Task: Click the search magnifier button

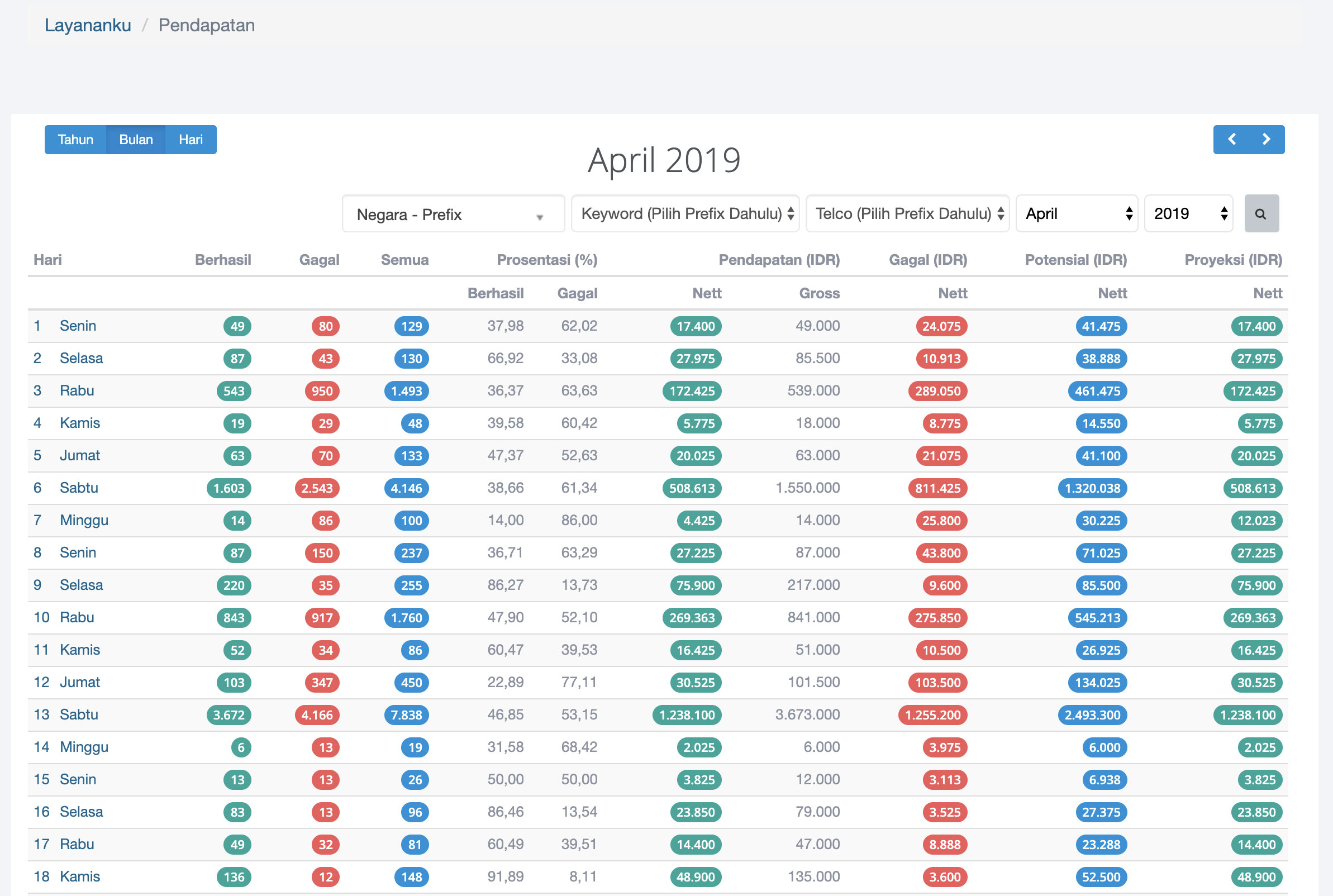Action: pyautogui.click(x=1261, y=214)
